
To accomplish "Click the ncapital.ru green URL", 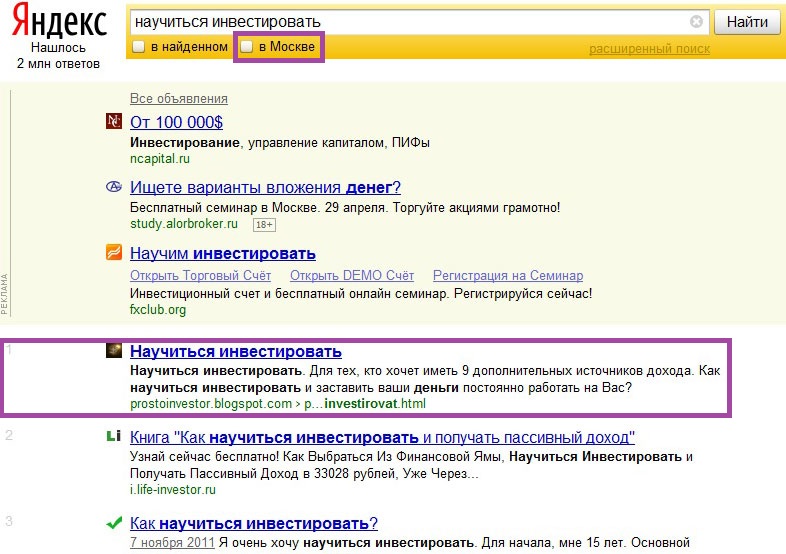I will click(x=160, y=158).
